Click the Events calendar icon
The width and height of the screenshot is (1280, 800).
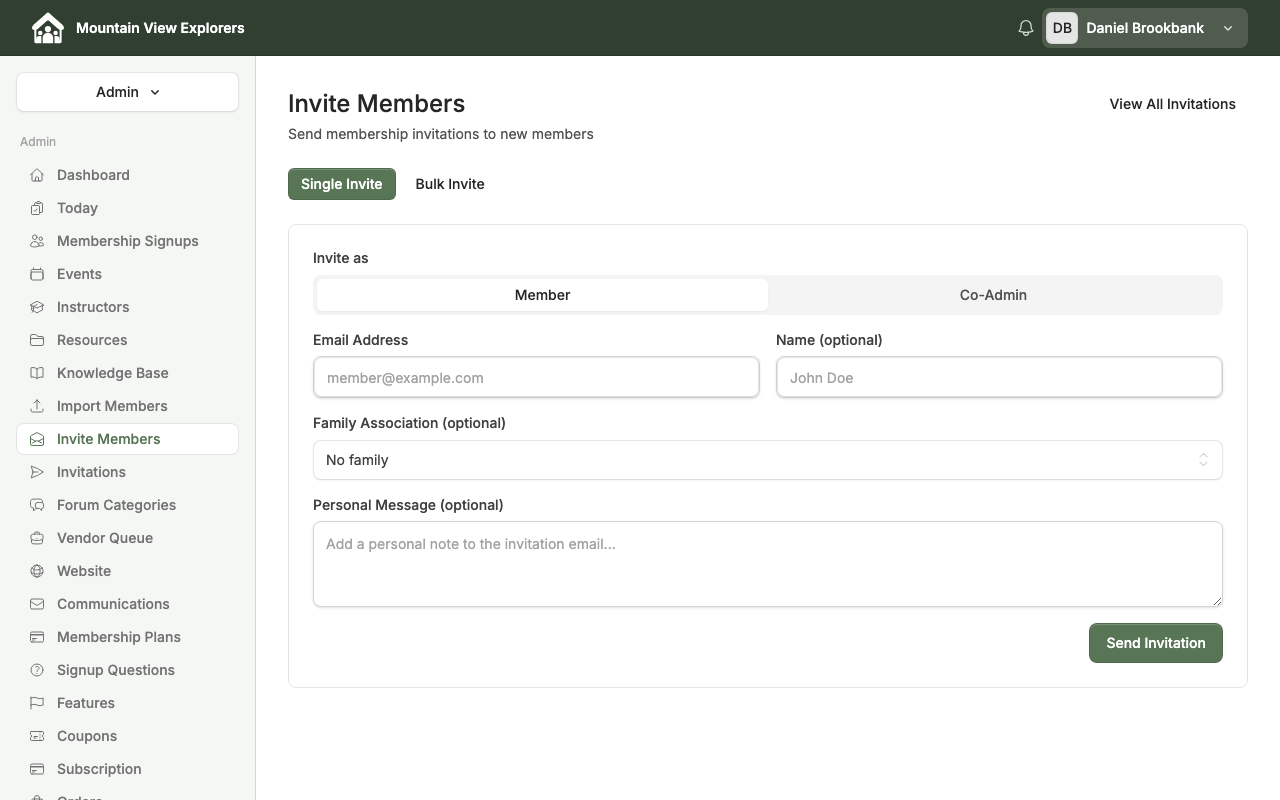pyautogui.click(x=37, y=274)
